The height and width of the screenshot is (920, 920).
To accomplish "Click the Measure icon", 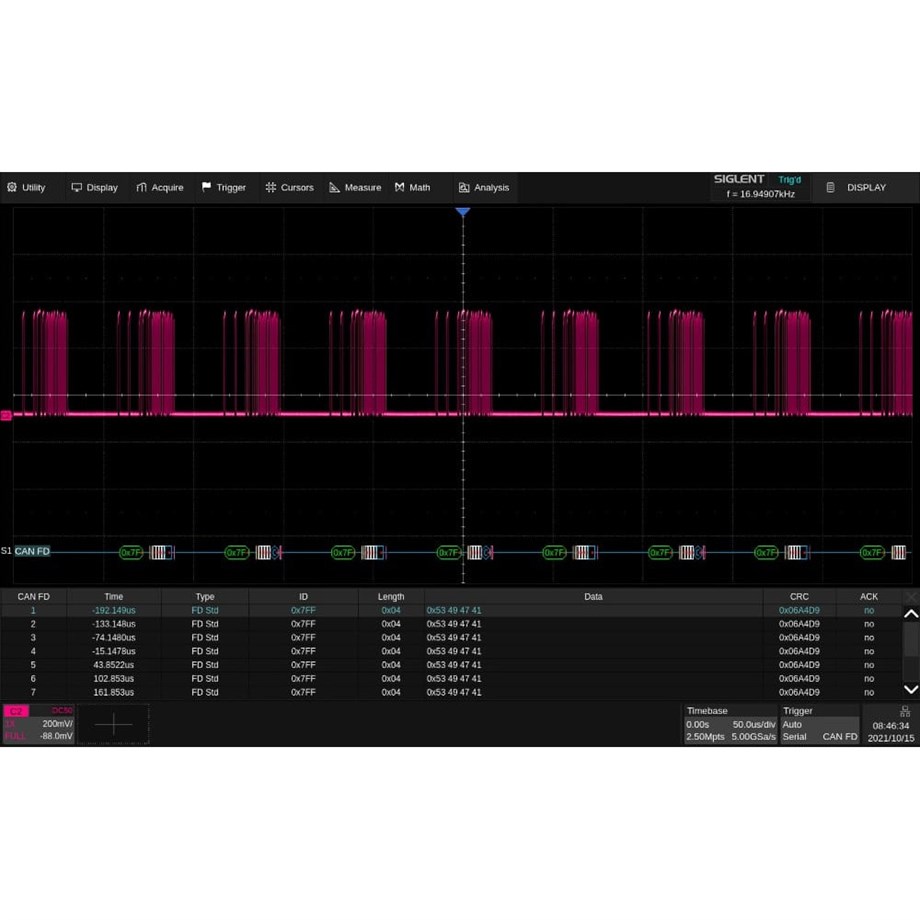I will tap(335, 187).
